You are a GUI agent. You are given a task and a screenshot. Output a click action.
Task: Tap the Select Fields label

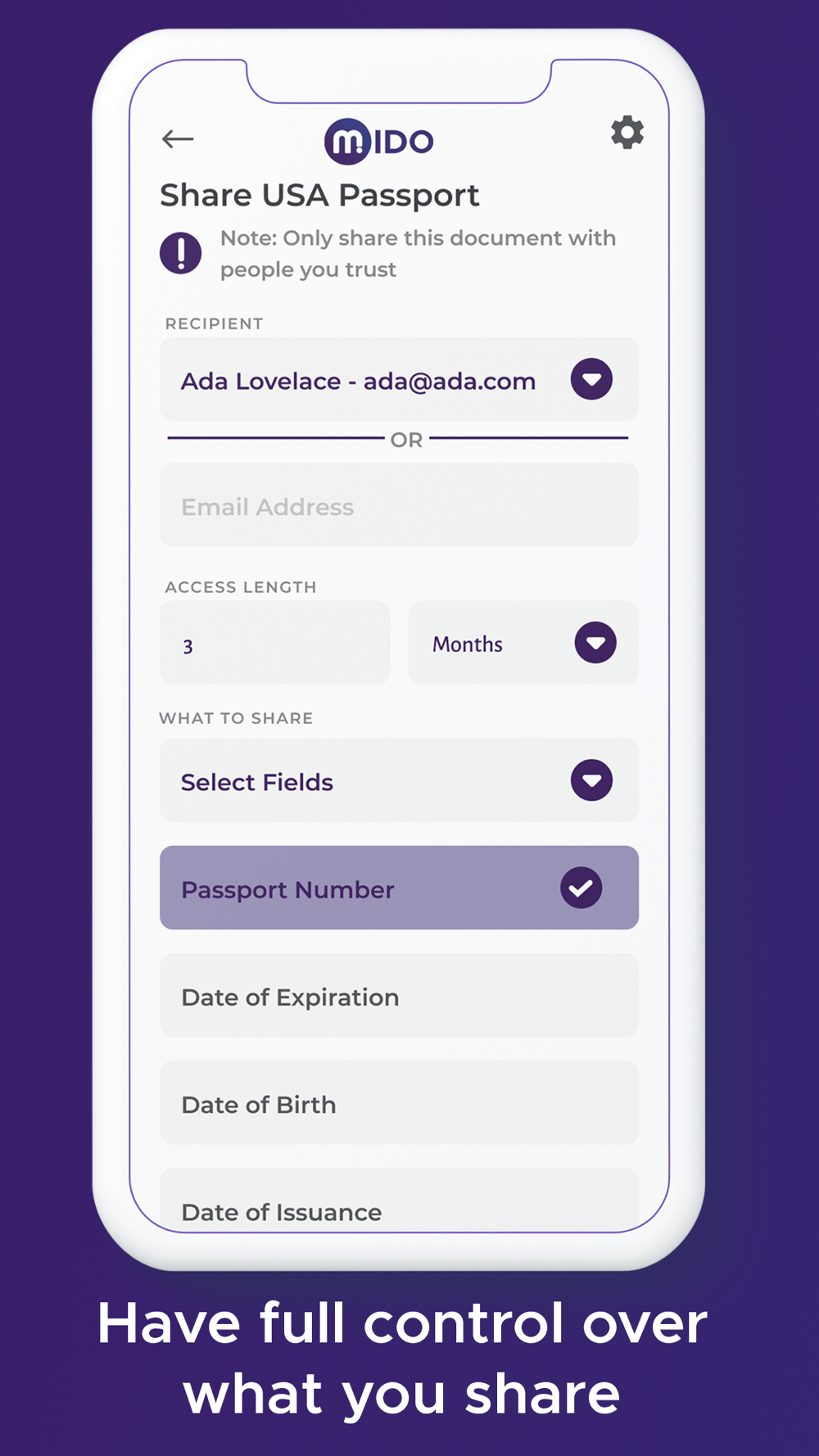click(x=257, y=783)
